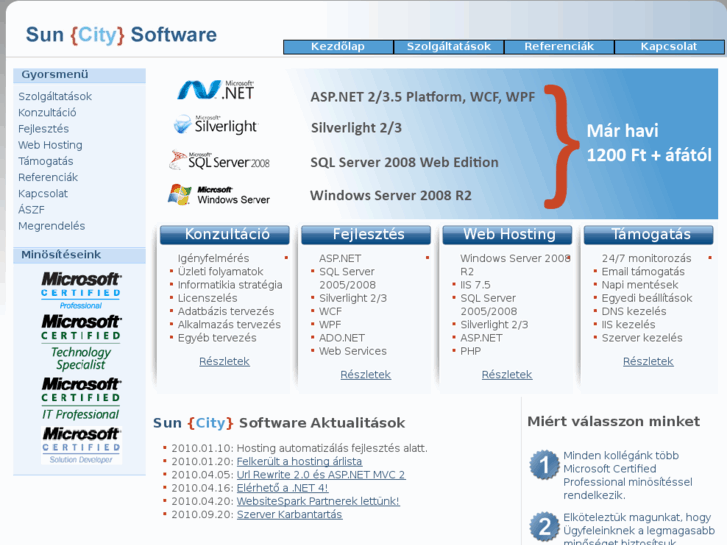
Task: Click the DNS kezelés list item
Action: pos(634,311)
